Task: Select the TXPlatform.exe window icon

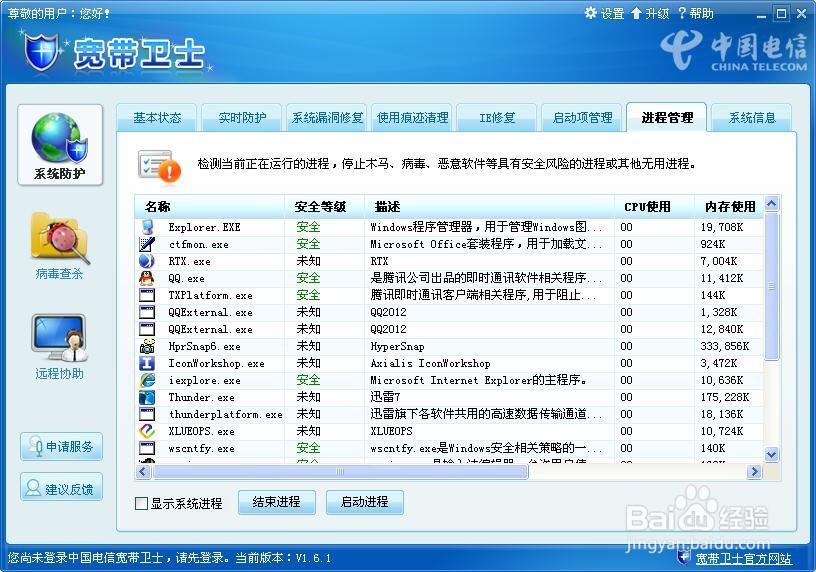Action: click(147, 295)
